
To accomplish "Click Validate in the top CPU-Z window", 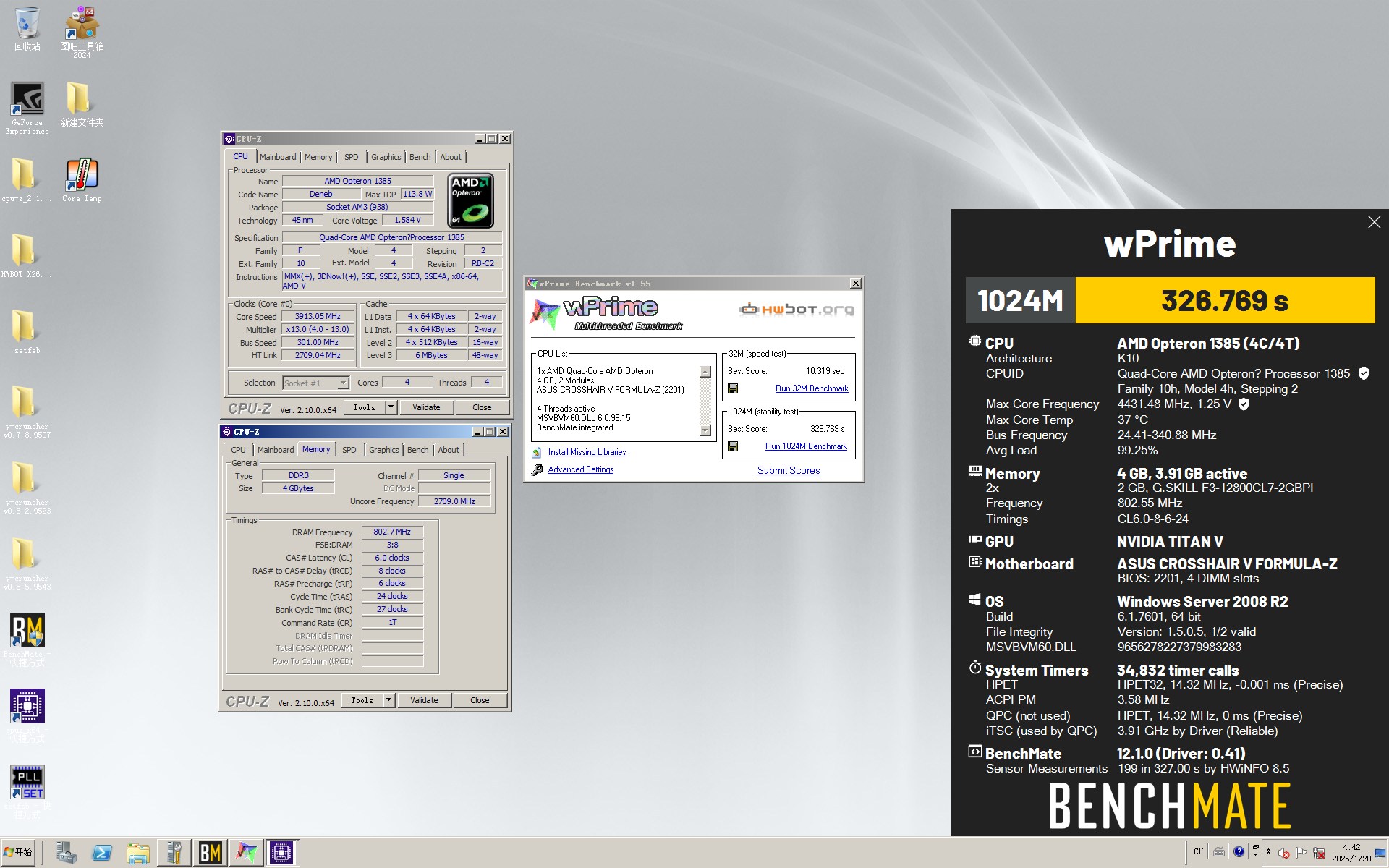I will pyautogui.click(x=426, y=407).
